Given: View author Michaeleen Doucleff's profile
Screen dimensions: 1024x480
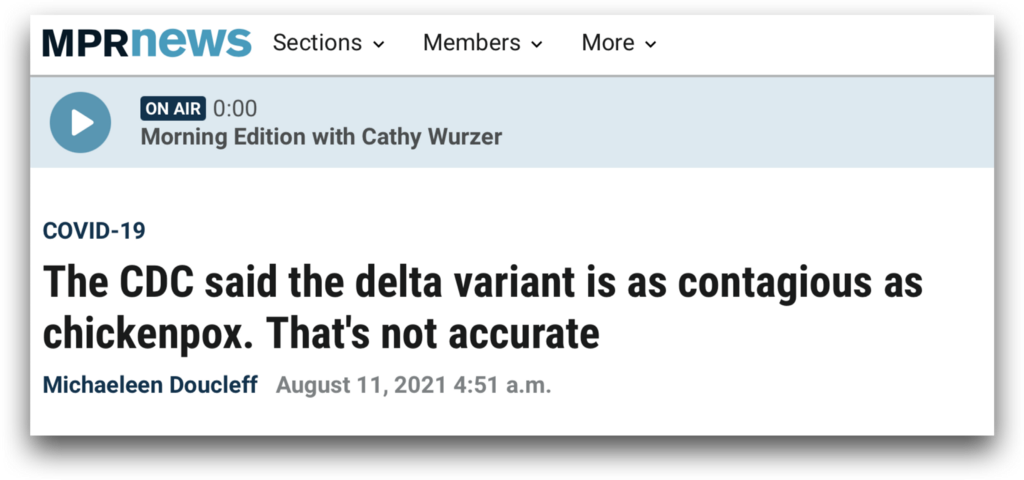Looking at the screenshot, I should 151,385.
